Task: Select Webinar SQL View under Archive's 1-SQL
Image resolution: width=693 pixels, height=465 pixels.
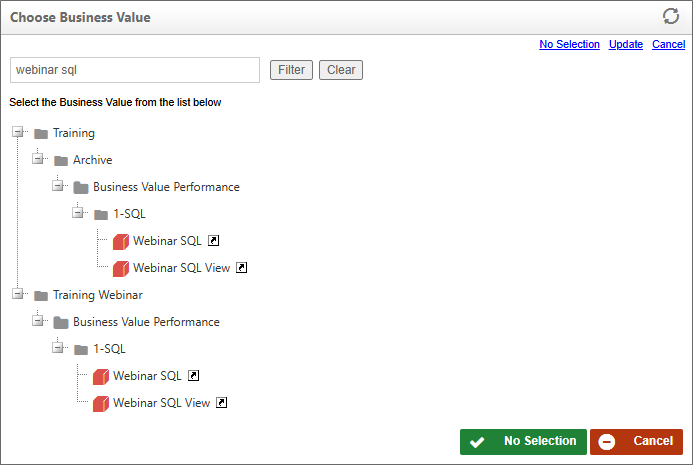Action: click(182, 268)
